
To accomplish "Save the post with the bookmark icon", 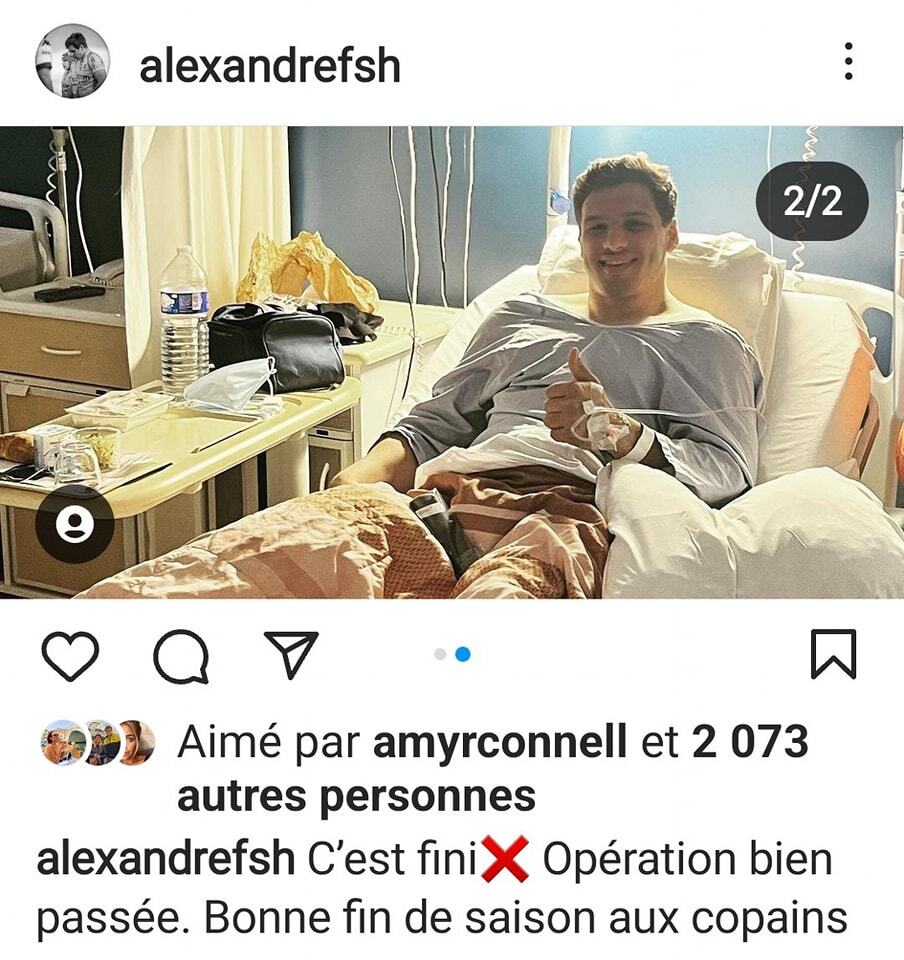I will [x=833, y=654].
